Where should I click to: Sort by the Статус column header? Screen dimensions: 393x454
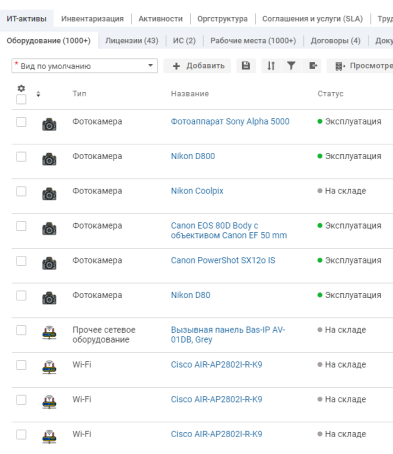pyautogui.click(x=330, y=94)
